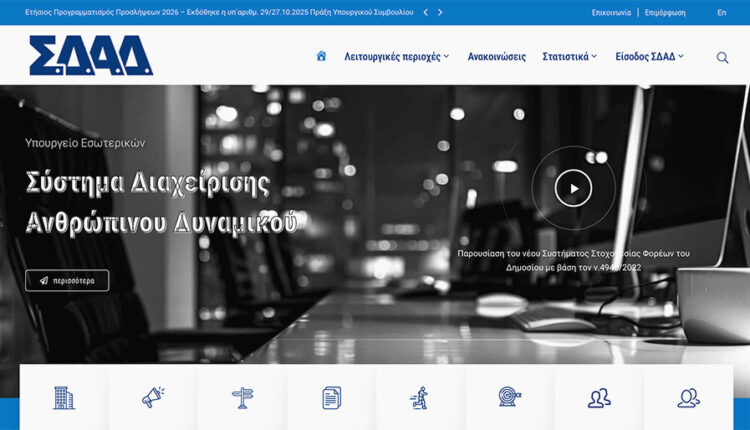Viewport: 750px width, 430px height.
Task: Play the presentation video
Action: pyautogui.click(x=573, y=187)
